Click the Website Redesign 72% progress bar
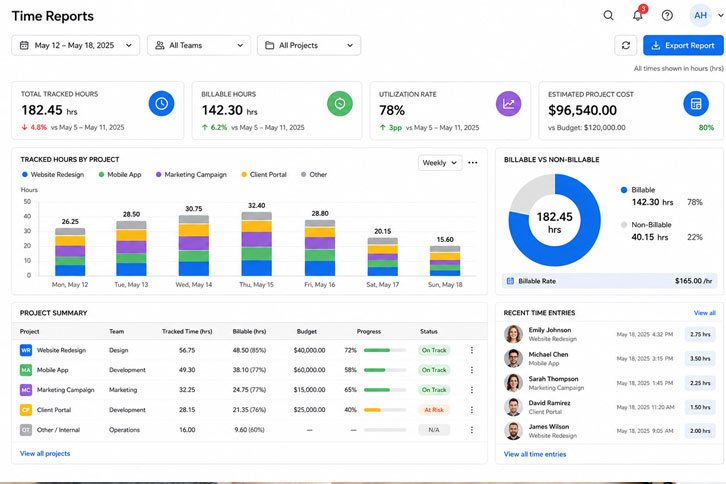726x484 pixels. (385, 350)
